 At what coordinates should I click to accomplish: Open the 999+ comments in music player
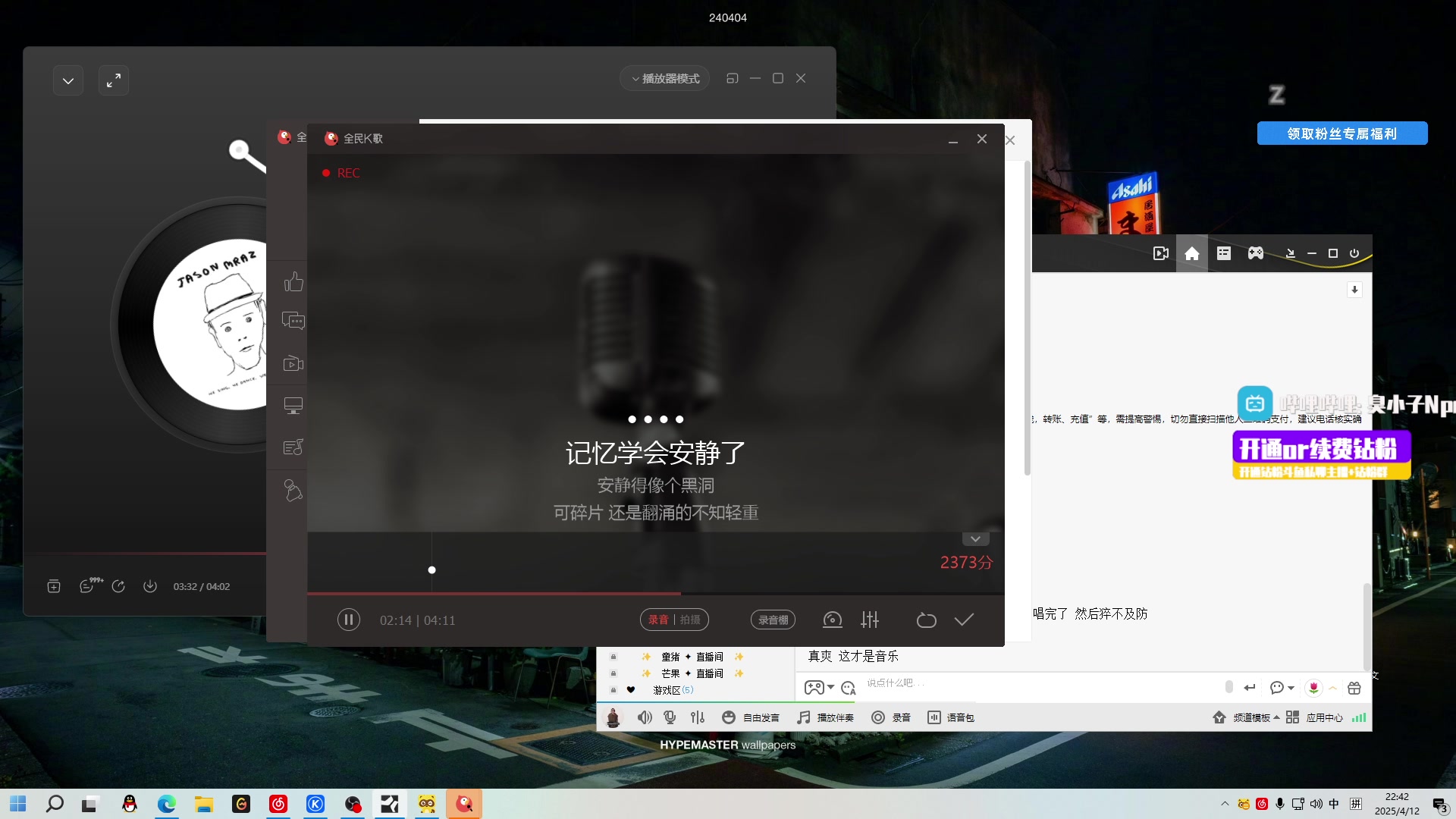(x=90, y=585)
